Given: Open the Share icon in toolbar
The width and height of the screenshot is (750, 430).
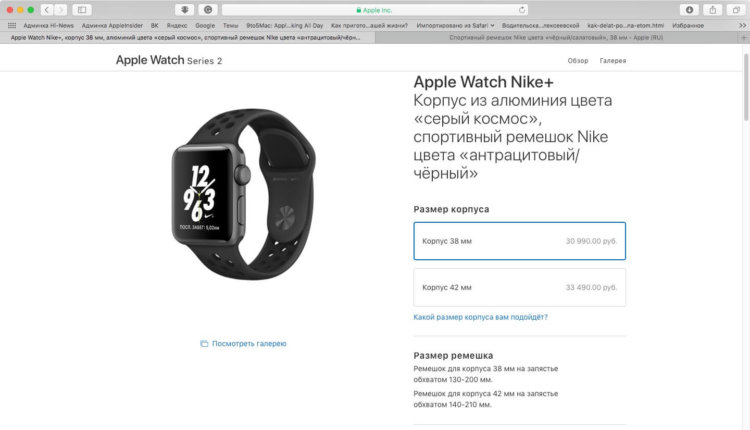Looking at the screenshot, I should [x=713, y=10].
